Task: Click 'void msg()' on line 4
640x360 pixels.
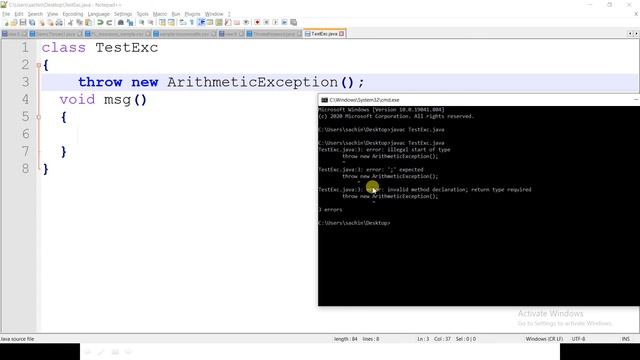Action: coord(103,100)
